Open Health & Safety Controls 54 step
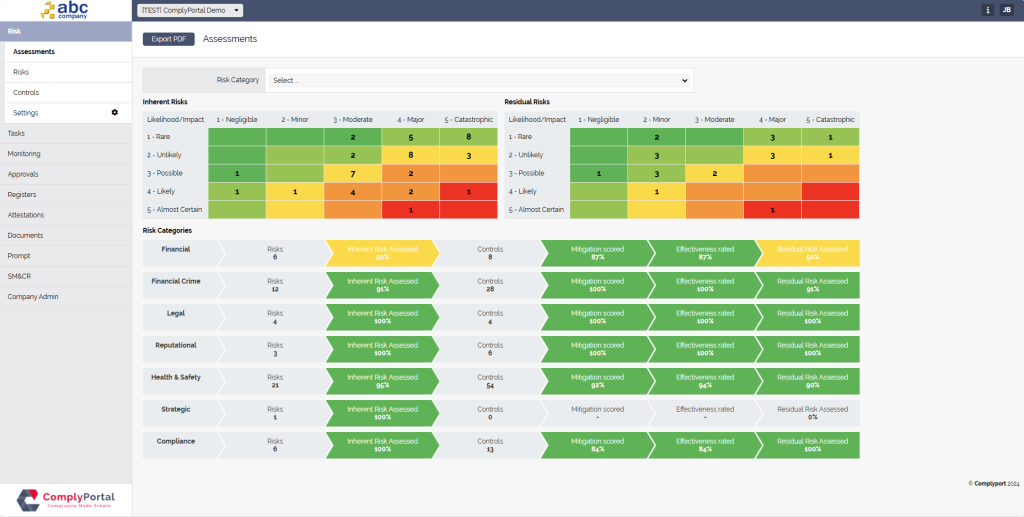 pyautogui.click(x=489, y=381)
